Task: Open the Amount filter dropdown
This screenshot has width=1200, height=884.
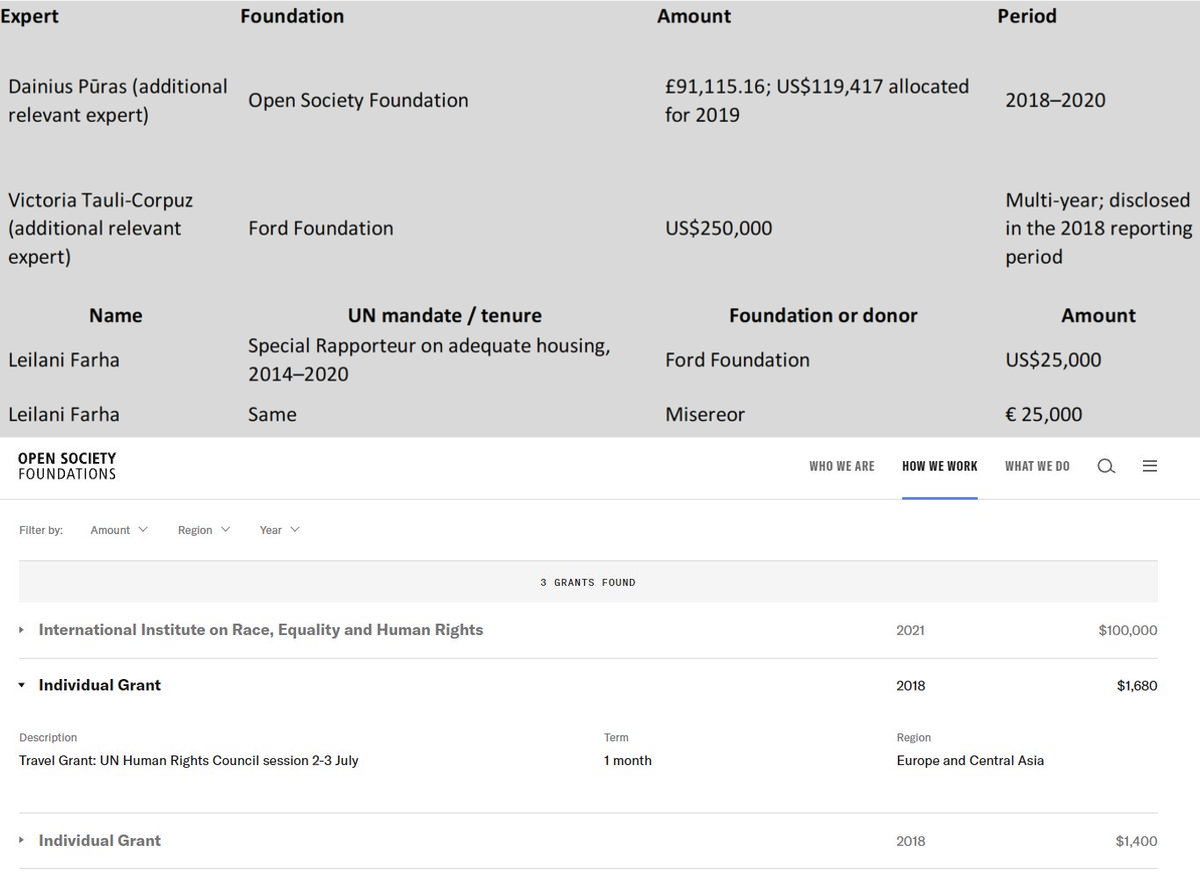Action: coord(119,530)
